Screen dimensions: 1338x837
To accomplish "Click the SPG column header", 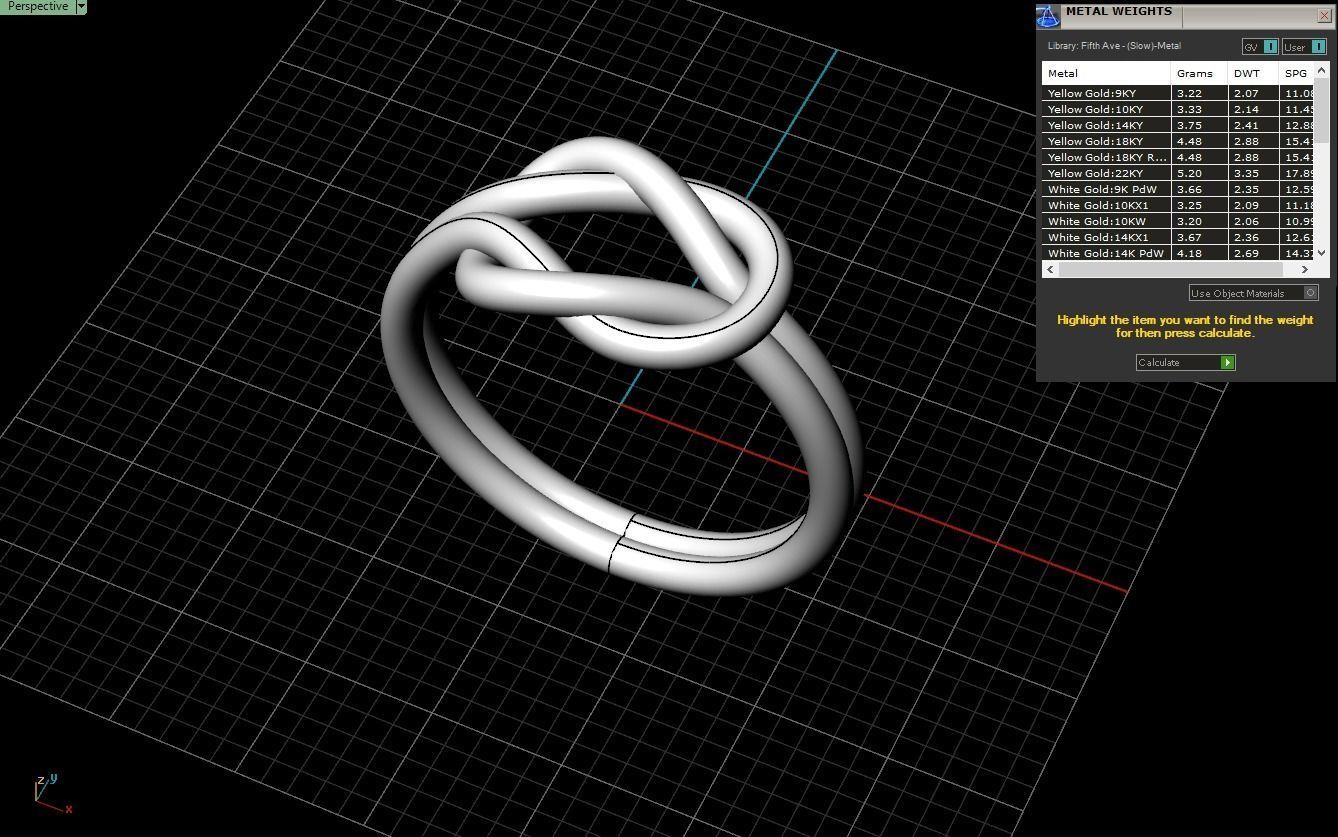I will [1296, 73].
